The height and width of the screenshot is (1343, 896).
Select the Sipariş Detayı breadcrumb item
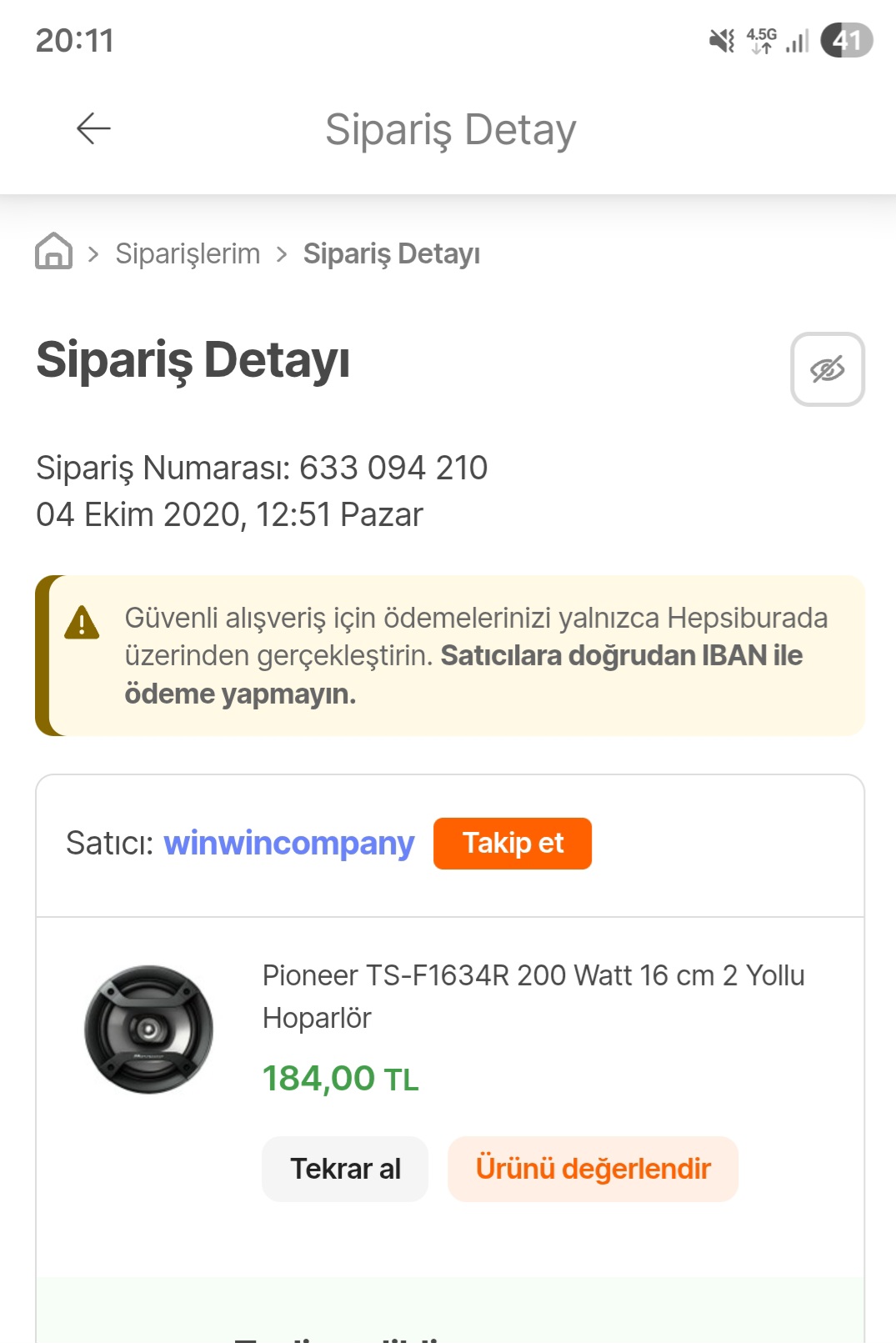point(391,253)
